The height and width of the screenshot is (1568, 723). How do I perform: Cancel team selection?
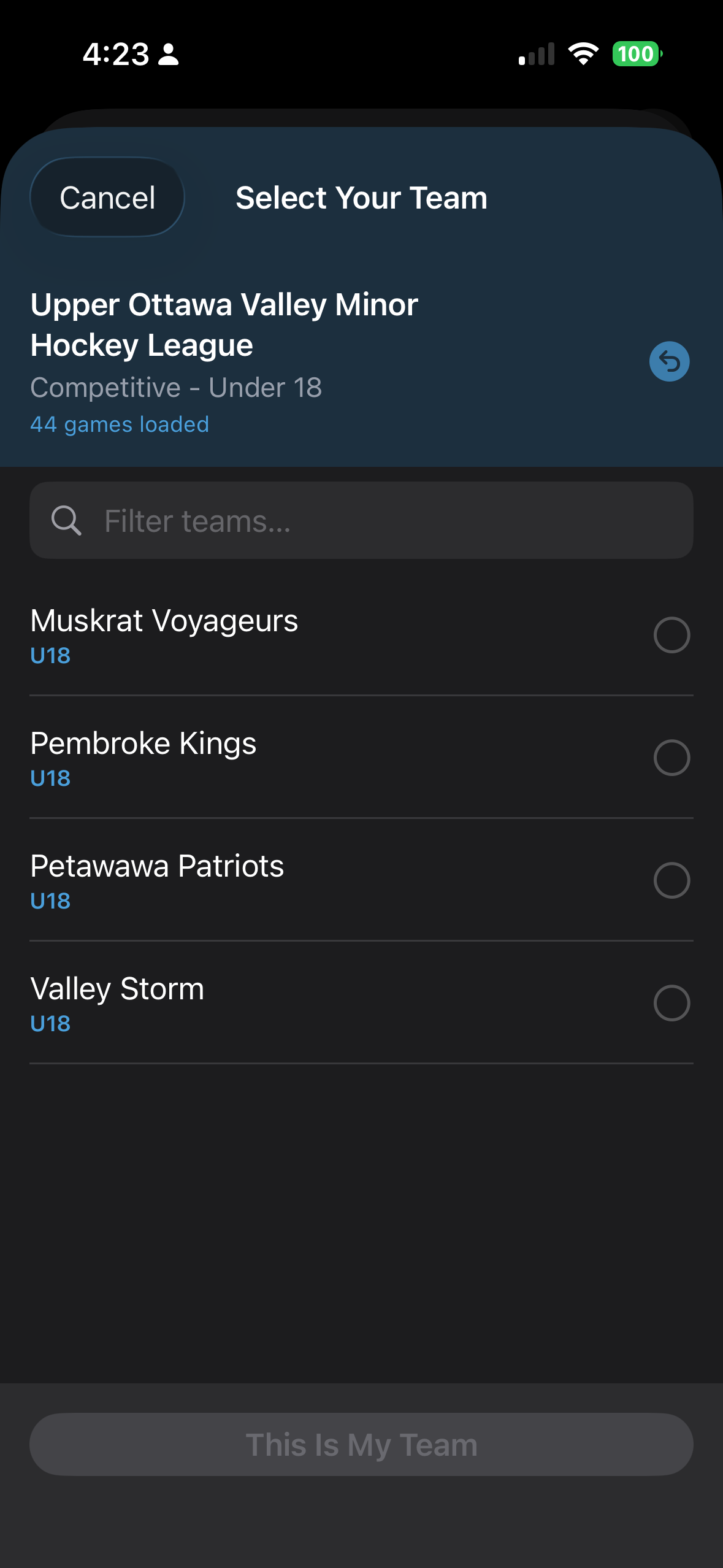tap(107, 197)
